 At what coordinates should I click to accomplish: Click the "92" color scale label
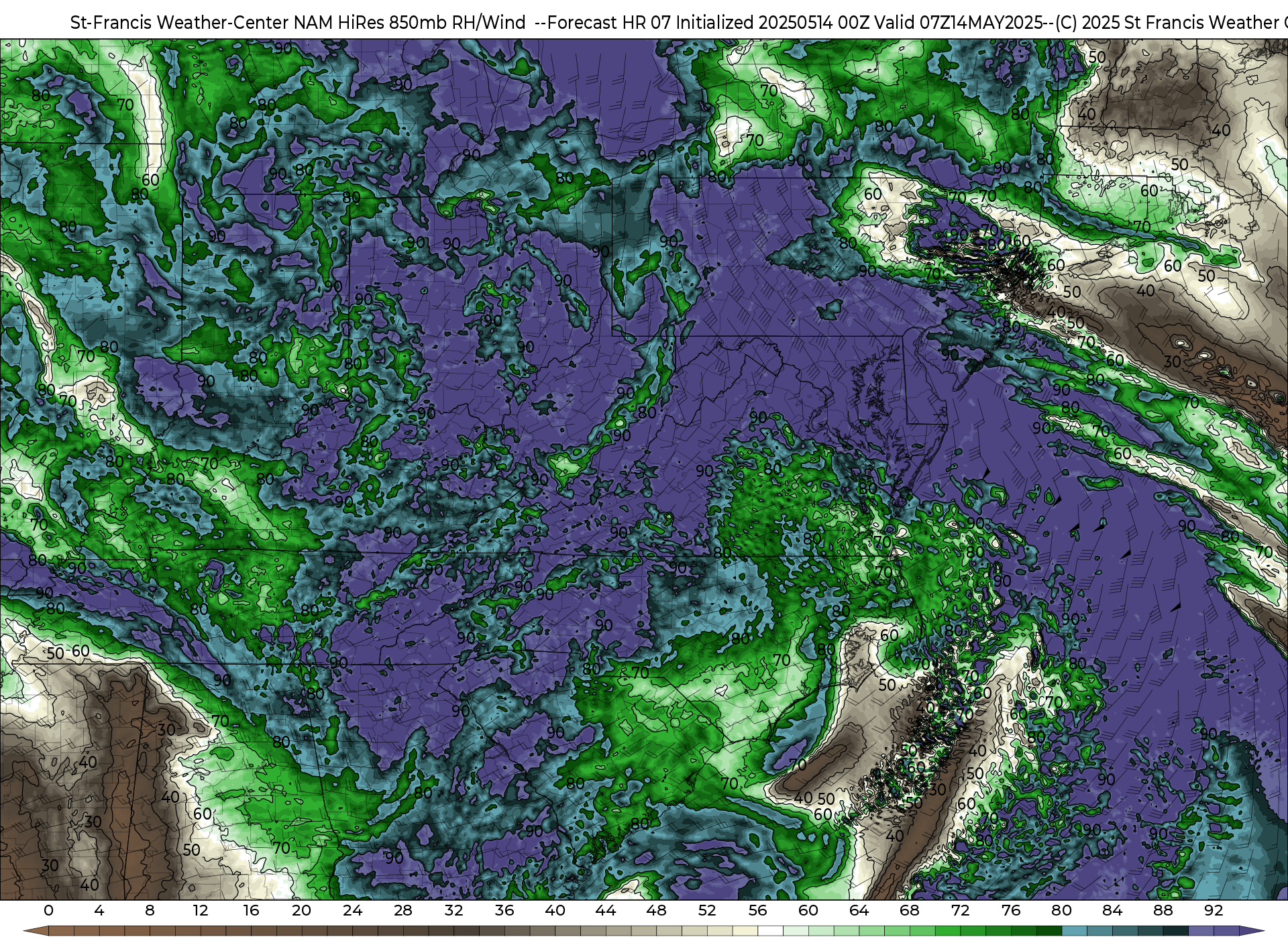(x=1213, y=910)
